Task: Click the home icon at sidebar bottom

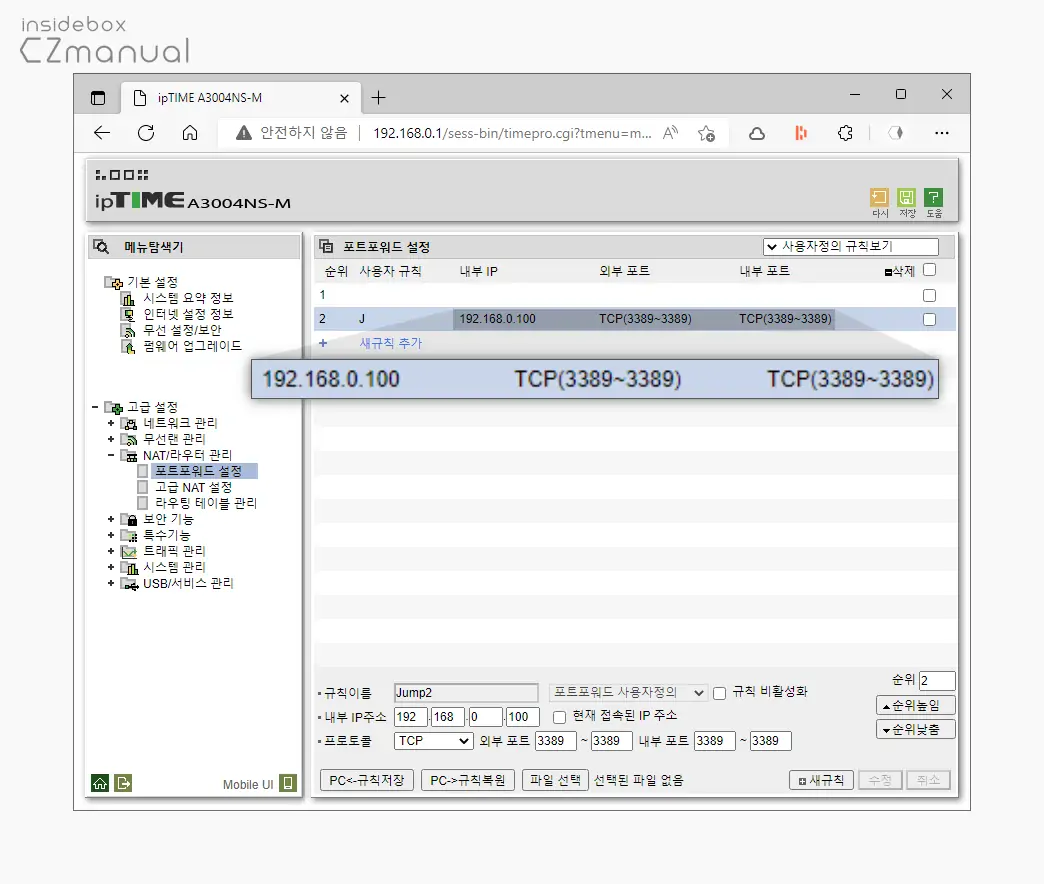Action: point(100,783)
